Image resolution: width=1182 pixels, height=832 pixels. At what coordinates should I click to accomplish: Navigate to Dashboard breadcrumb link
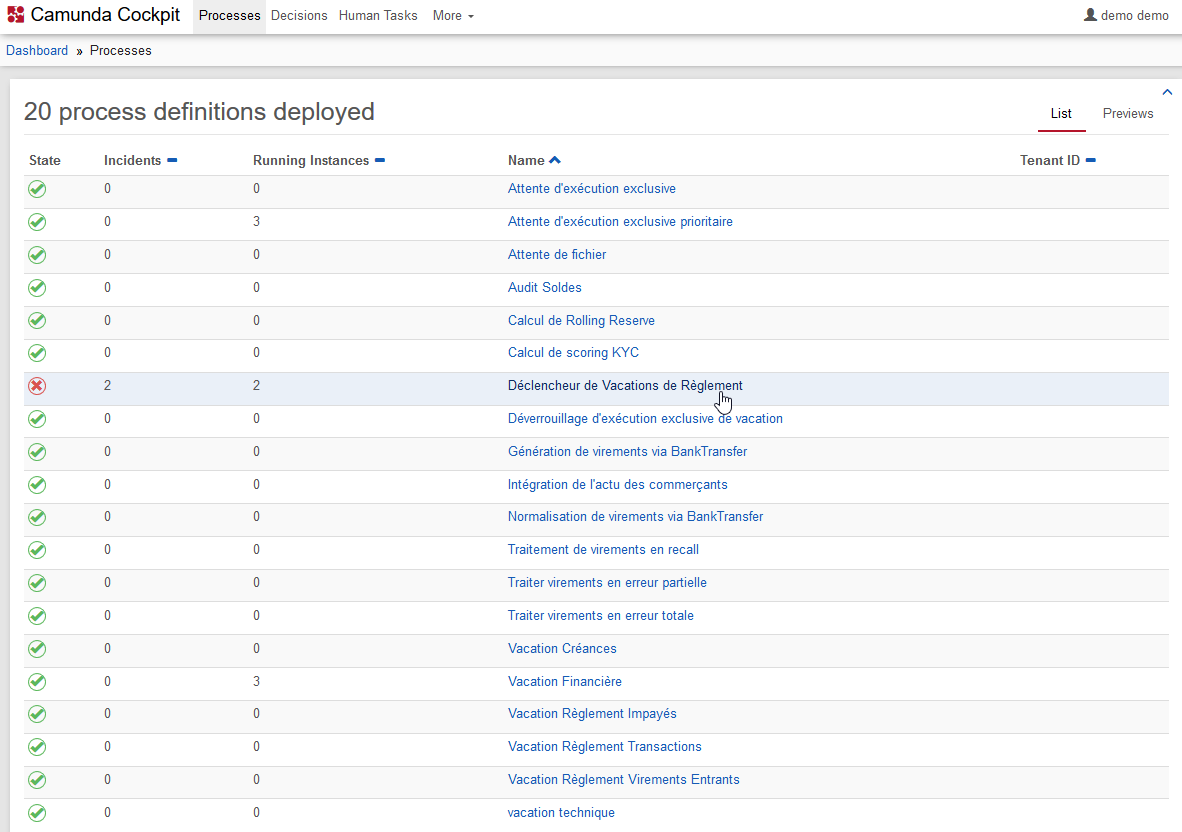tap(37, 50)
